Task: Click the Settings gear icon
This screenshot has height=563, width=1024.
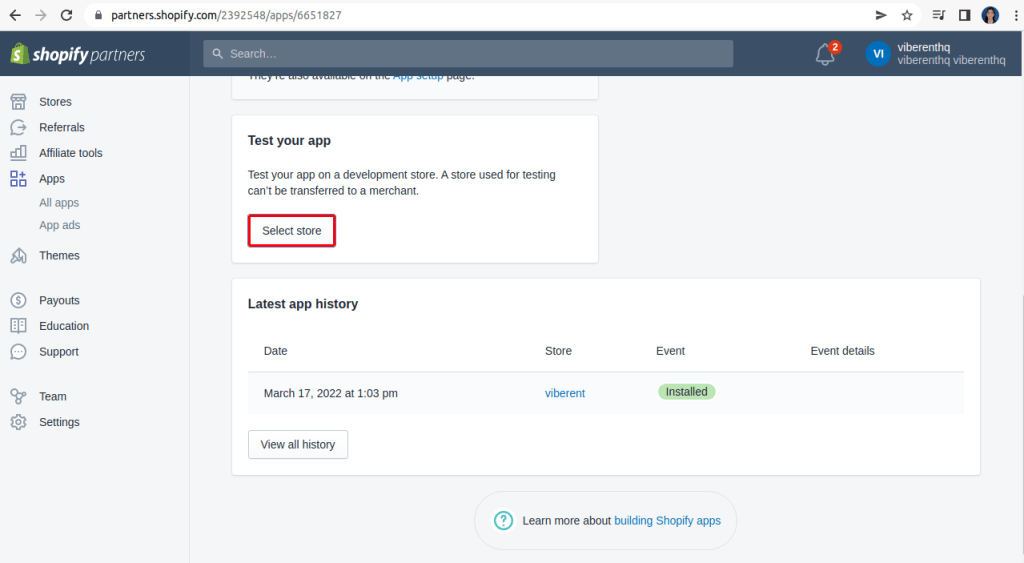Action: pyautogui.click(x=18, y=422)
